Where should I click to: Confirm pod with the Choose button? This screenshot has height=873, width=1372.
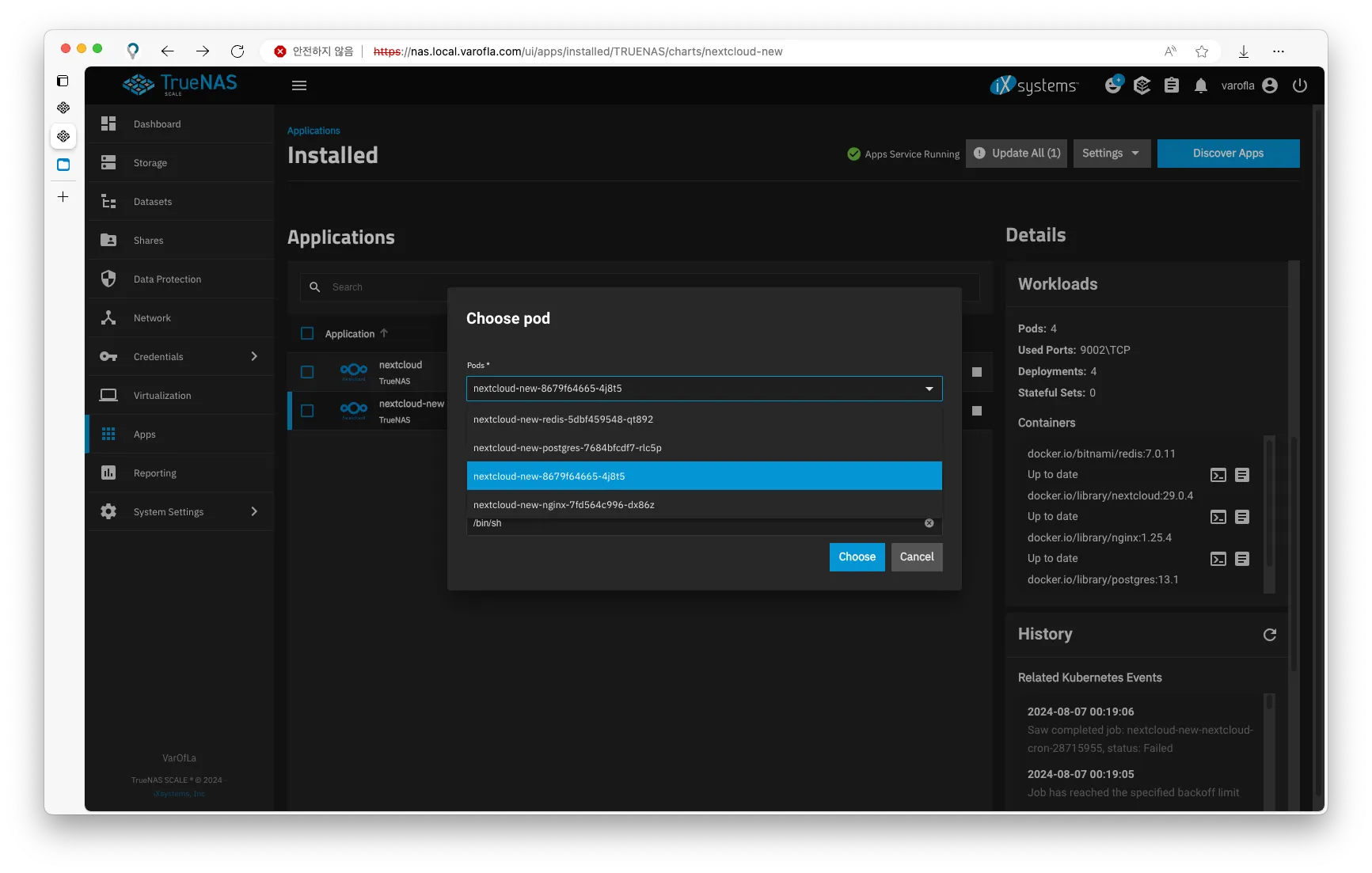click(857, 557)
